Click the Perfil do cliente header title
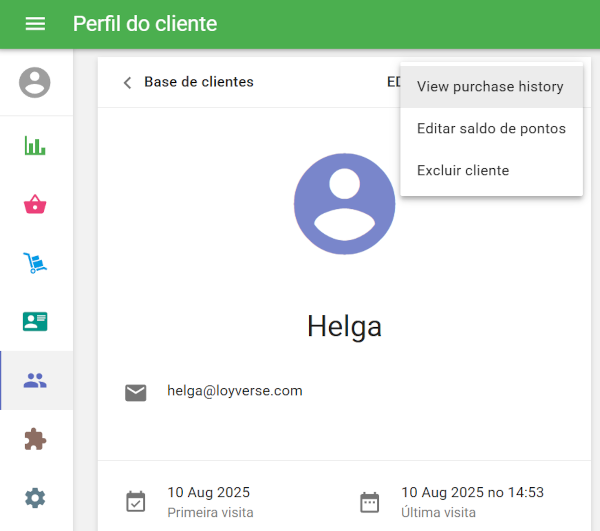 pyautogui.click(x=145, y=24)
